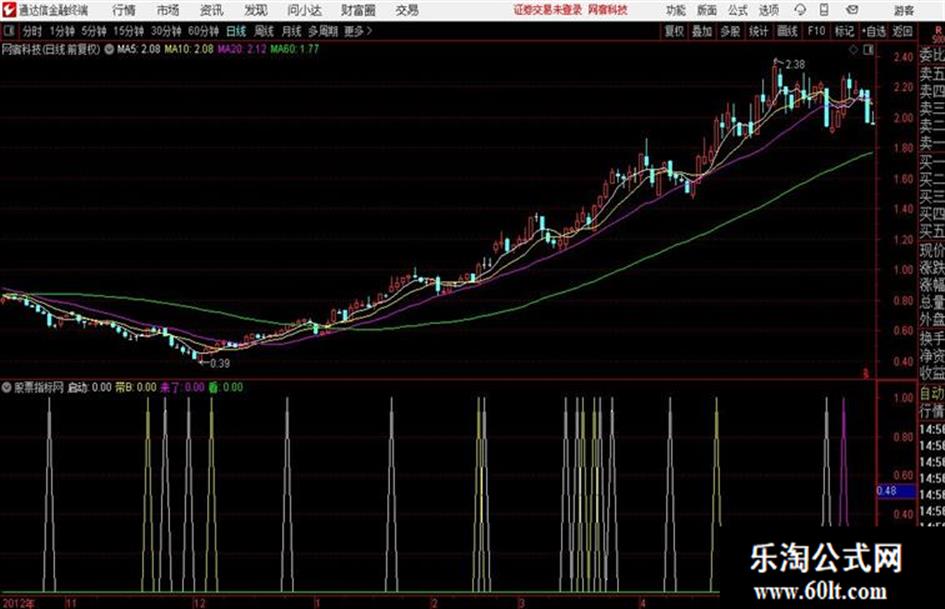945x609 pixels.
Task: Click the mobile phone icon
Action: [x=824, y=10]
